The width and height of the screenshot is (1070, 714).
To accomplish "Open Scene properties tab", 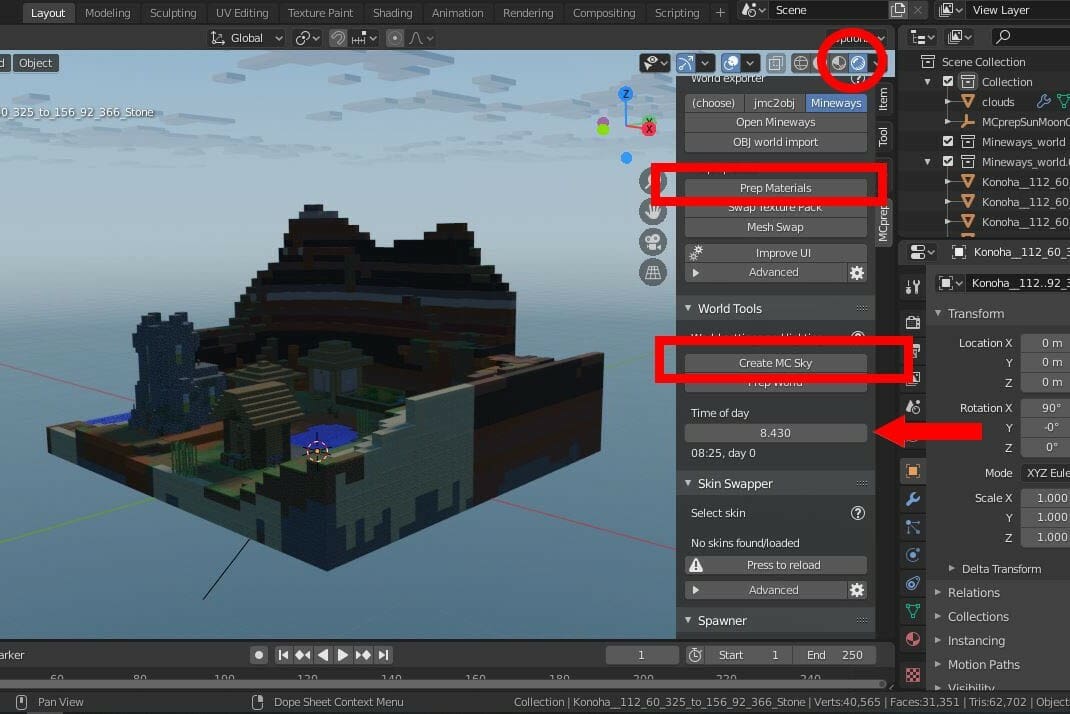I will coord(913,408).
